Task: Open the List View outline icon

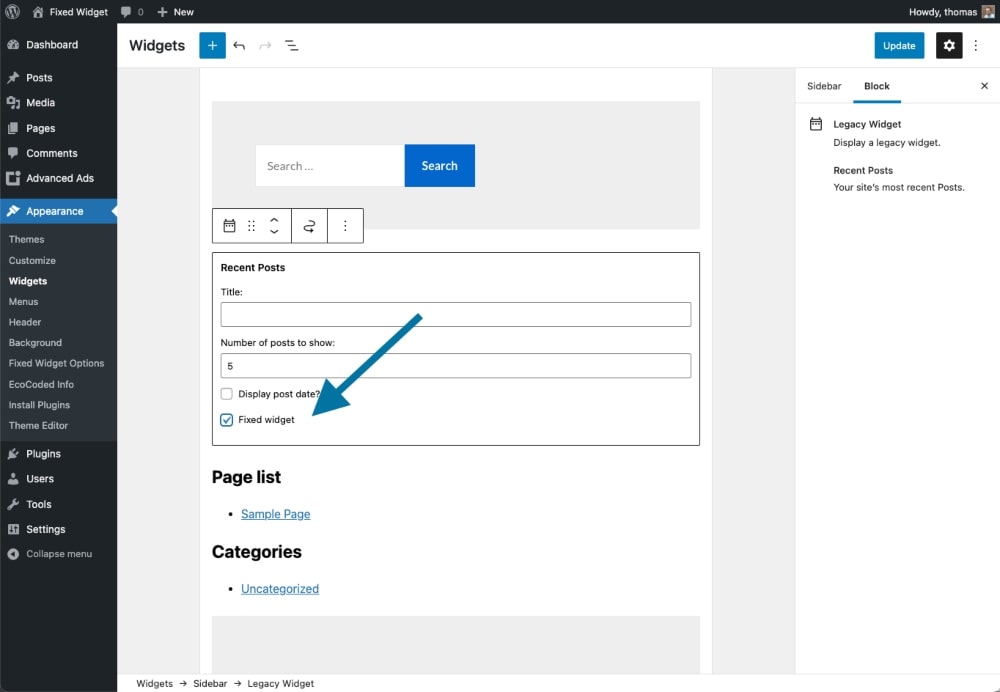Action: (291, 45)
